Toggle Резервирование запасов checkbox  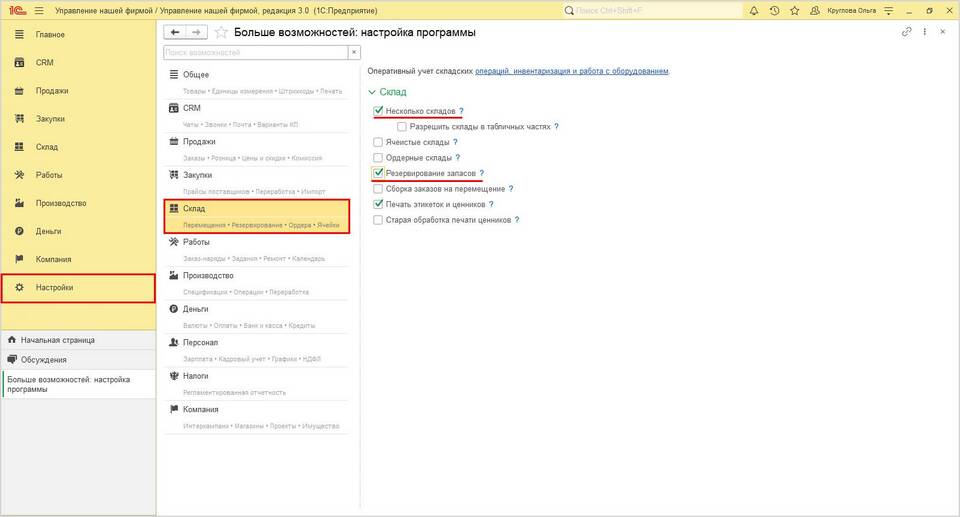tap(378, 173)
